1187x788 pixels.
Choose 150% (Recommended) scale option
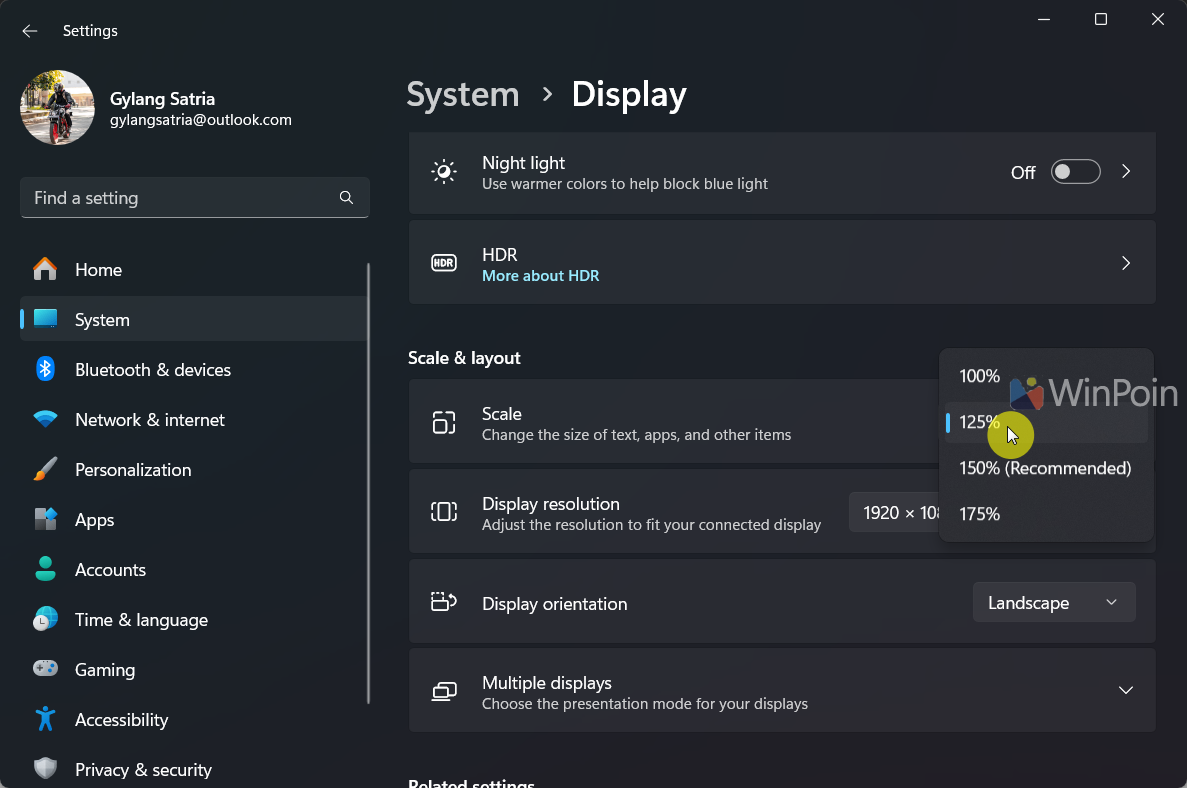tap(1044, 469)
